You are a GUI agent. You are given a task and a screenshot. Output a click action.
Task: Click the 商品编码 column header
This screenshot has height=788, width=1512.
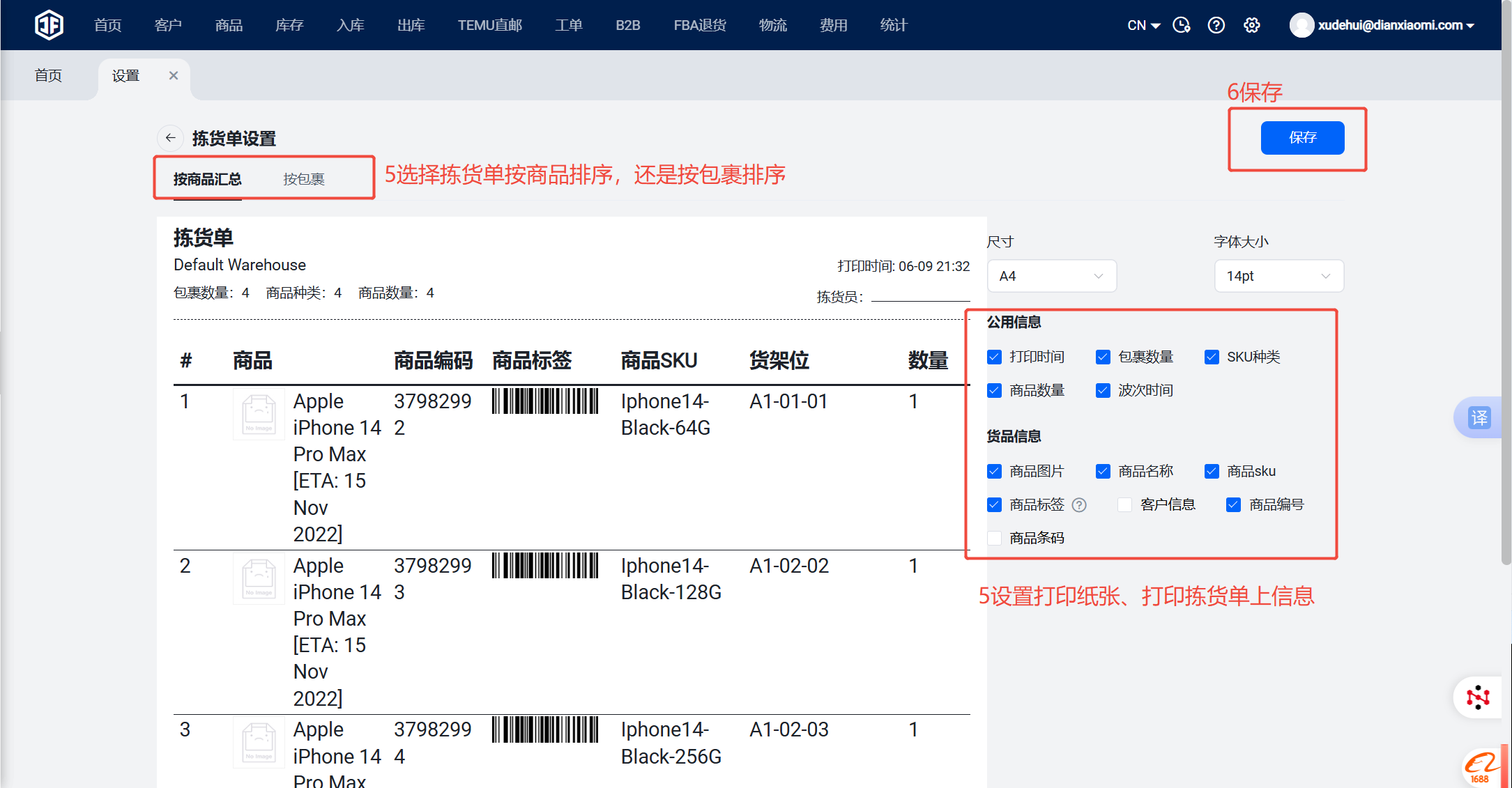(433, 360)
